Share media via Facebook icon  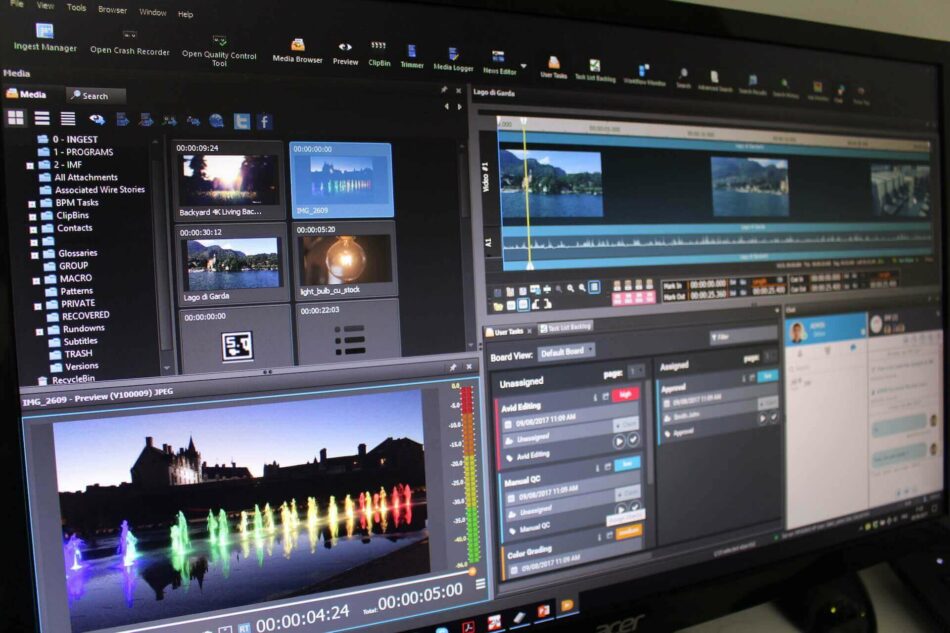pyautogui.click(x=265, y=121)
